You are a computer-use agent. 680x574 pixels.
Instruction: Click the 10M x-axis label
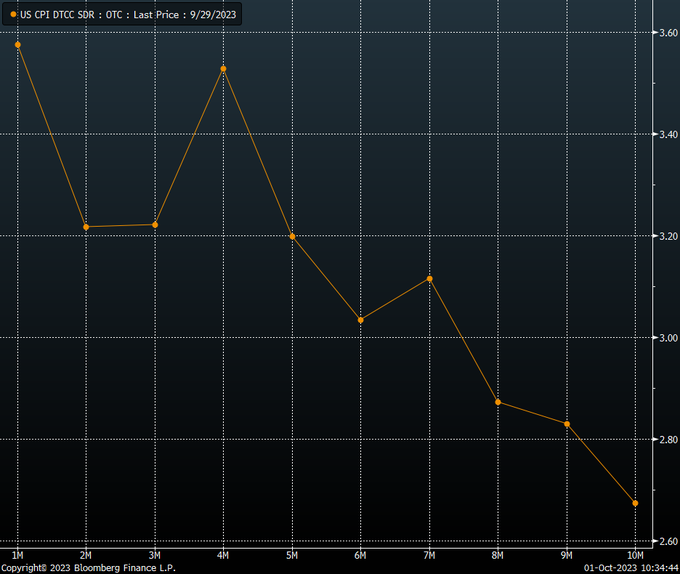tap(635, 555)
